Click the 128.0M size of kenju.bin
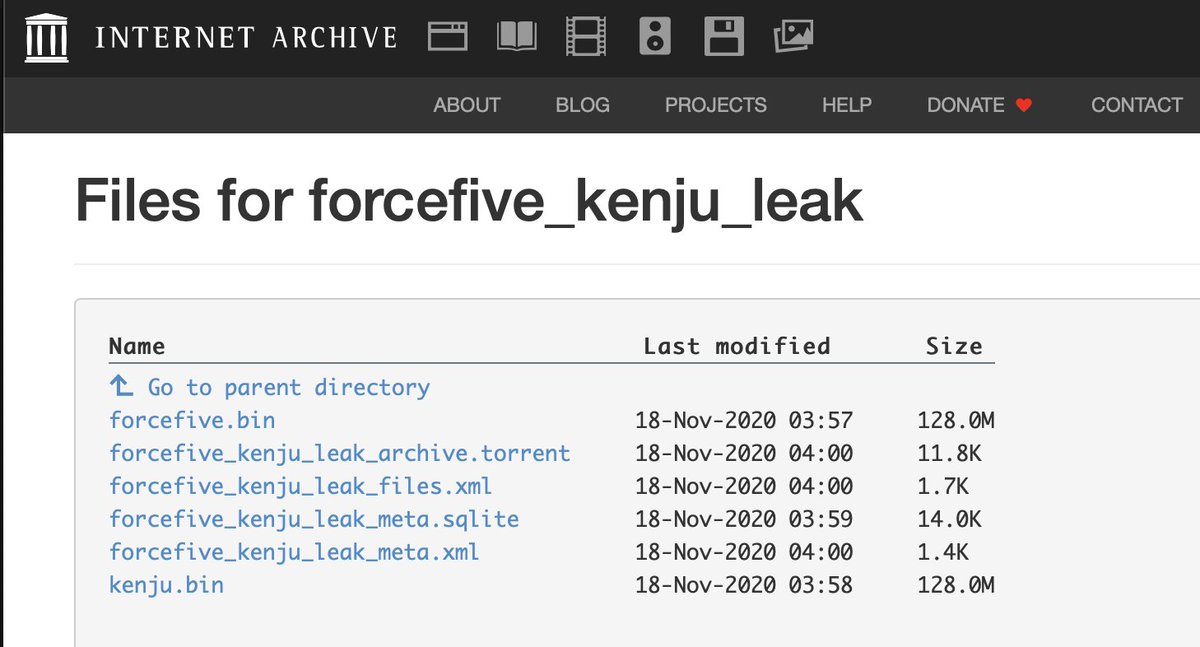Image resolution: width=1200 pixels, height=647 pixels. click(956, 585)
